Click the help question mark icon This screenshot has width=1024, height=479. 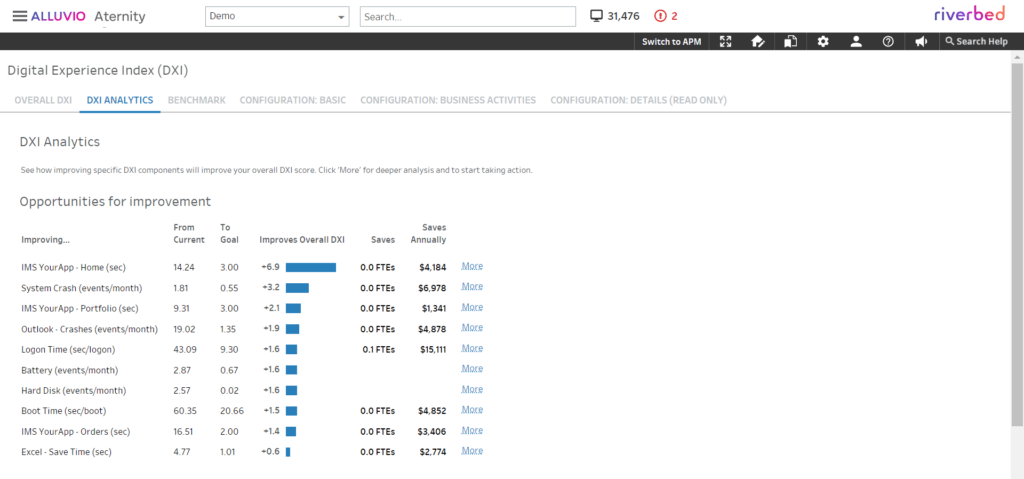(x=888, y=41)
